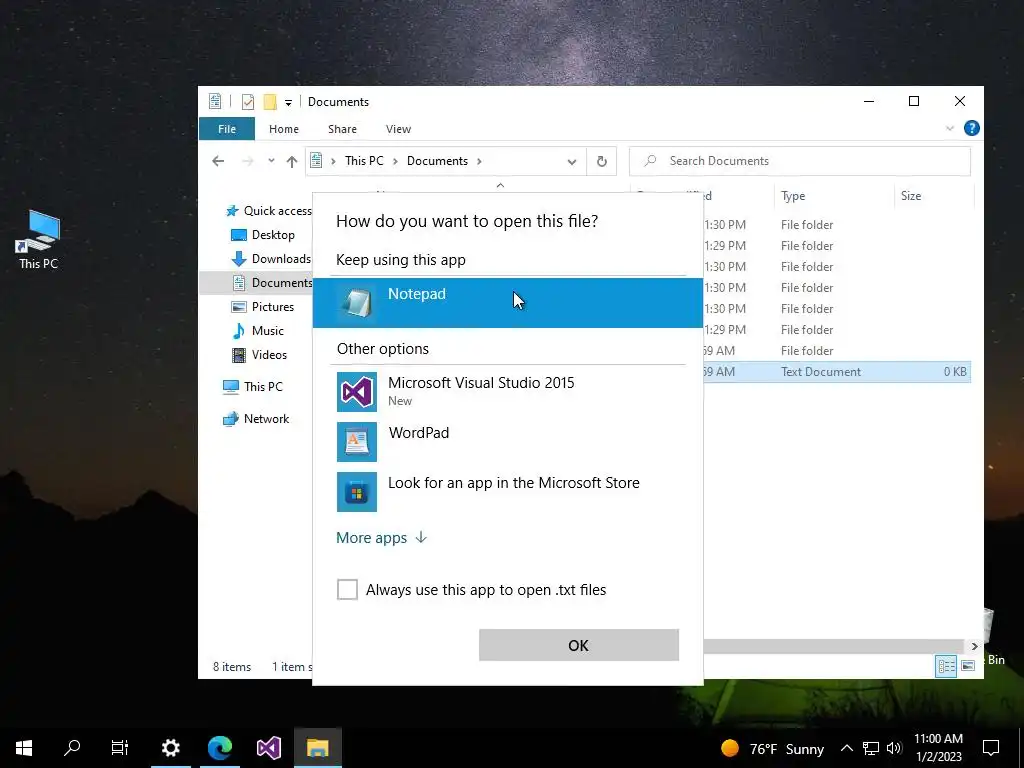Open Task View on the taskbar
Screen dimensions: 1024x768
coord(120,748)
